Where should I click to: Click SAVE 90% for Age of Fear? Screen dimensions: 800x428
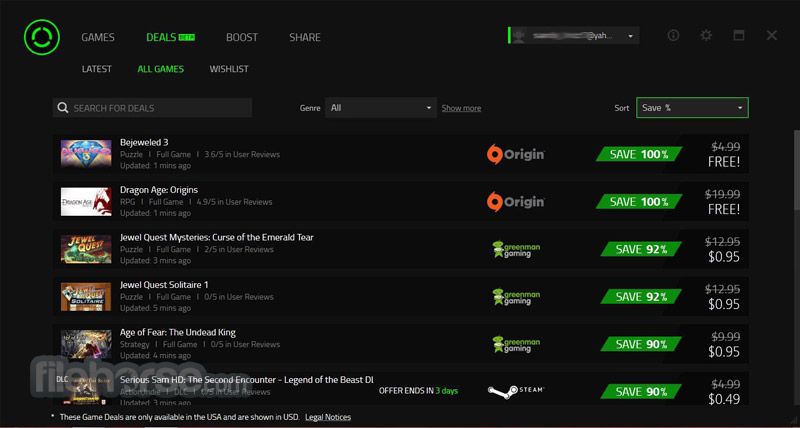641,344
